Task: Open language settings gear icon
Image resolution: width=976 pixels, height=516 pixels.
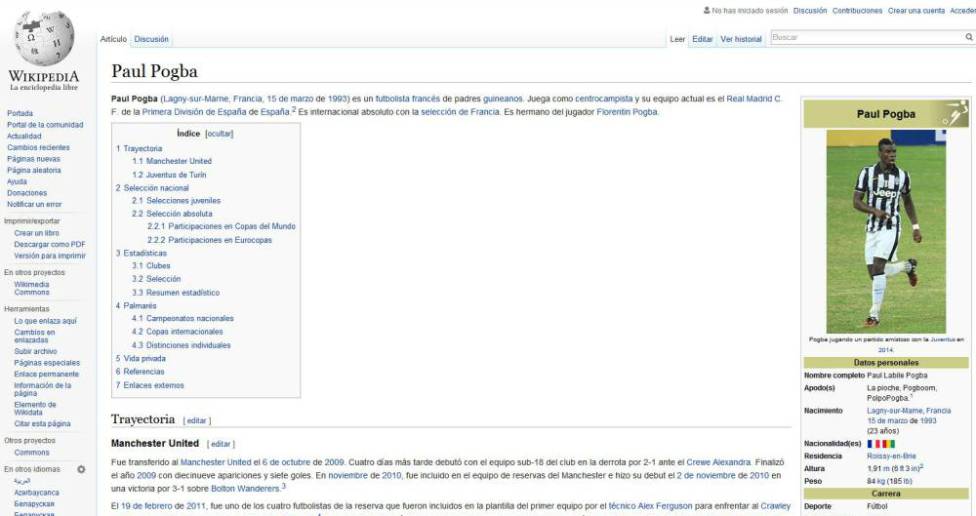Action: coord(81,469)
